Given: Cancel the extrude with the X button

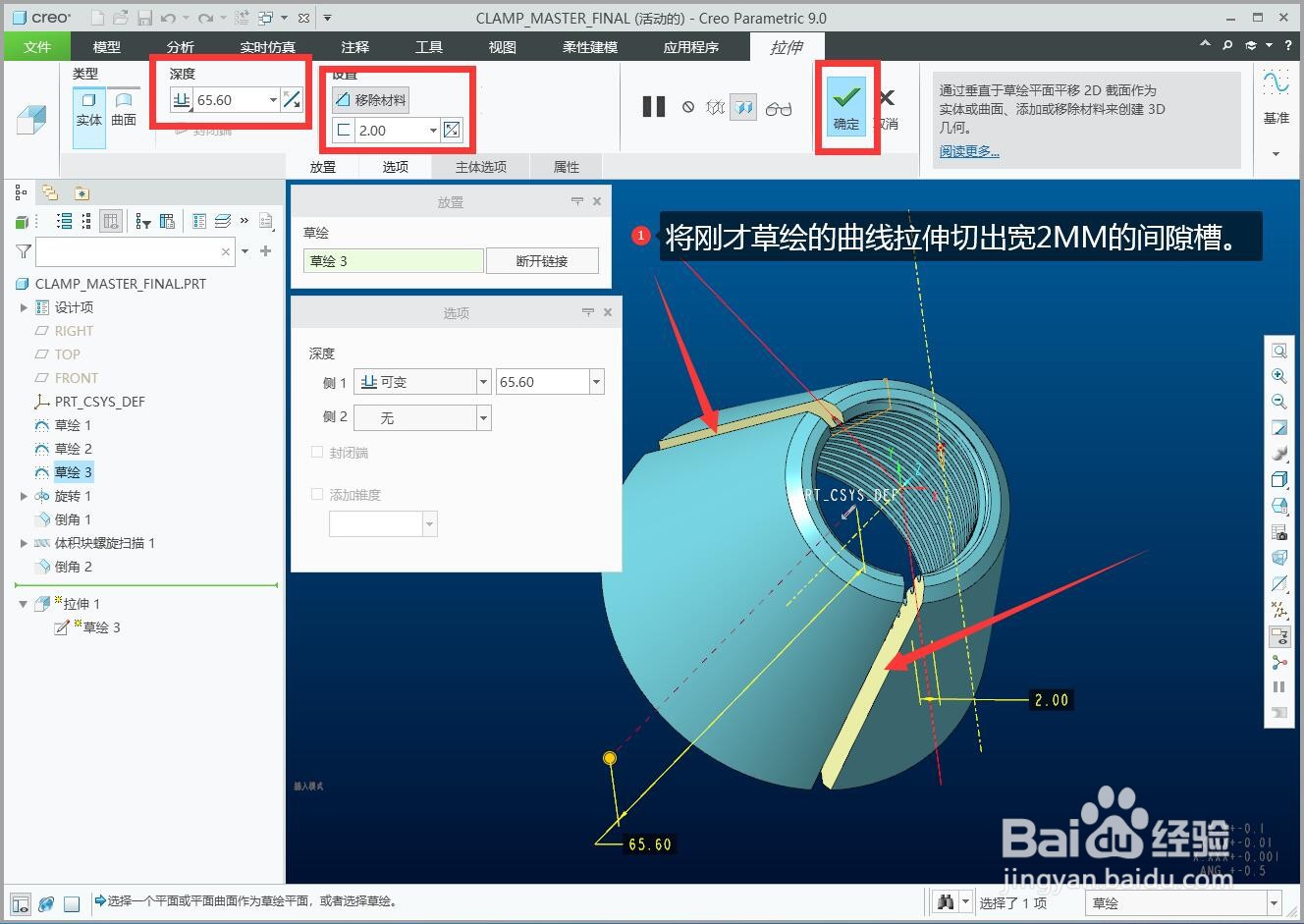Looking at the screenshot, I should 887,97.
